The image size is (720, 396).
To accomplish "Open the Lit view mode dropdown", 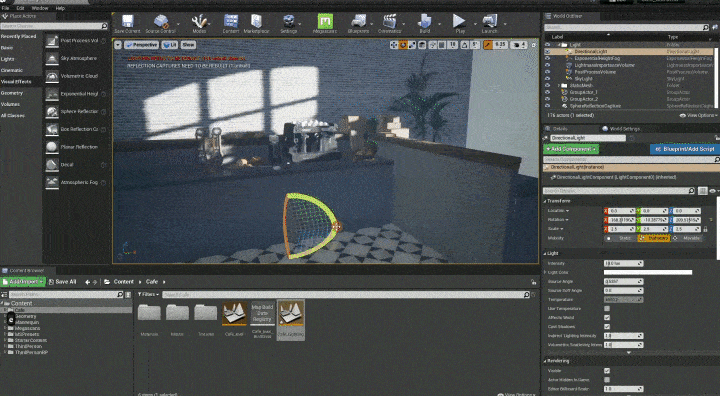I will coord(169,45).
